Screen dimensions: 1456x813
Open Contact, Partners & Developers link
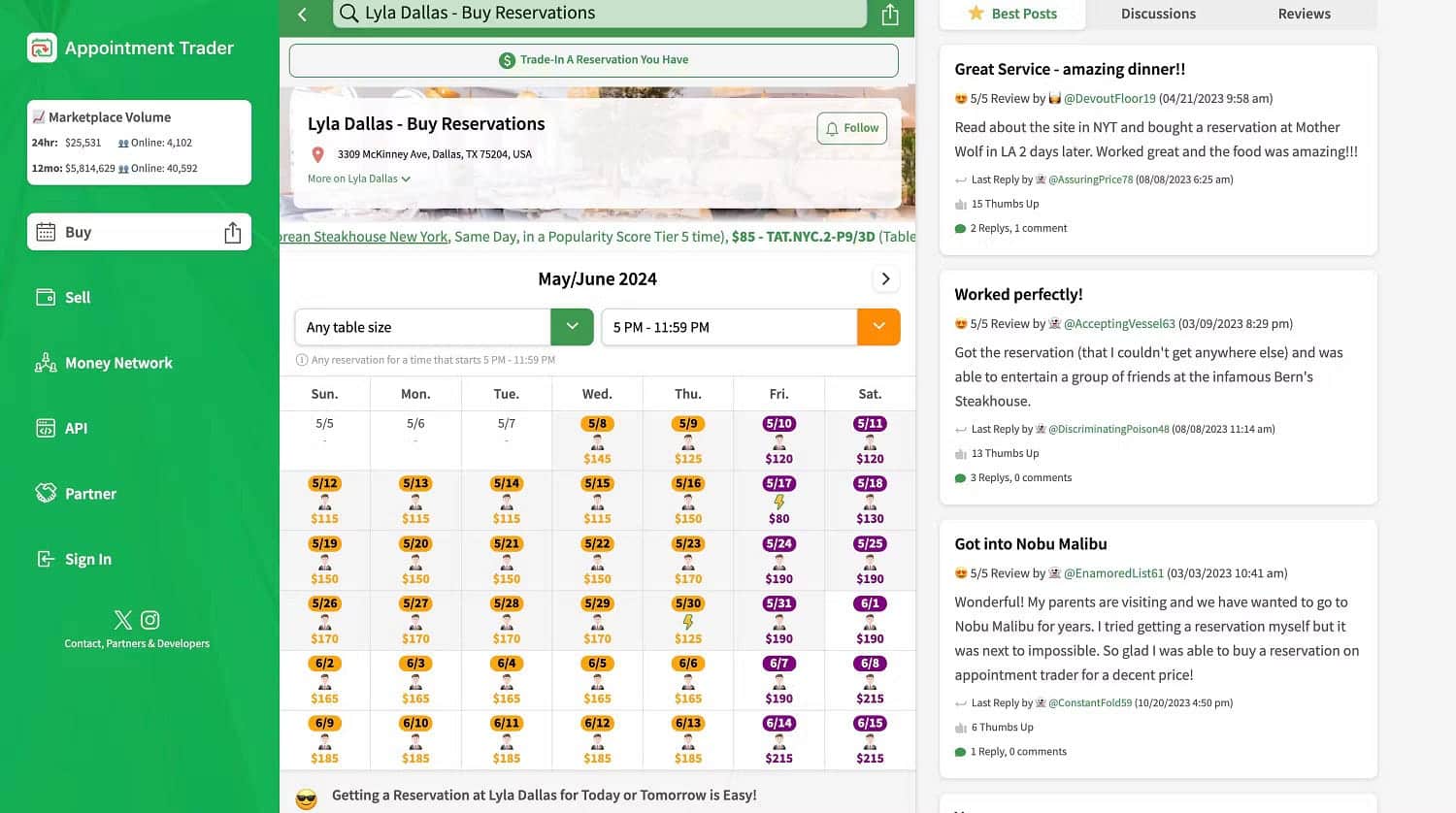[137, 643]
